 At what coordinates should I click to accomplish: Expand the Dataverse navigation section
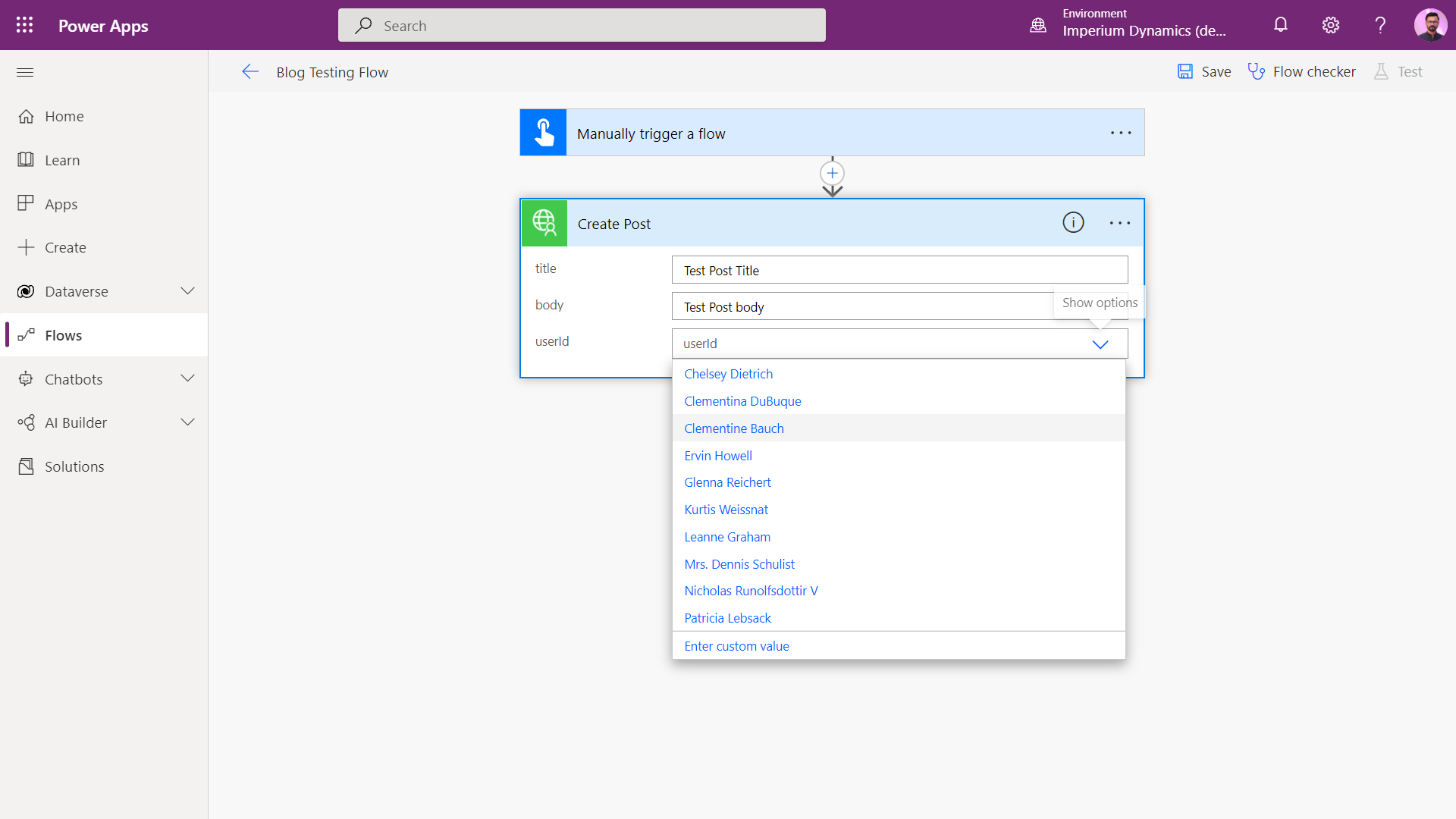click(x=187, y=291)
